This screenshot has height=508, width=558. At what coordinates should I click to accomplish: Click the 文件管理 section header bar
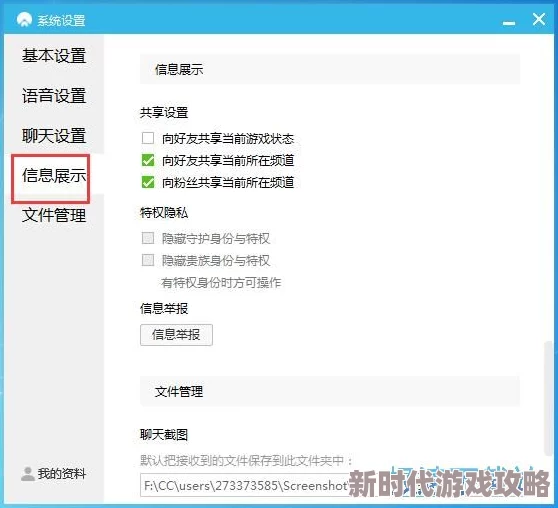(x=330, y=392)
